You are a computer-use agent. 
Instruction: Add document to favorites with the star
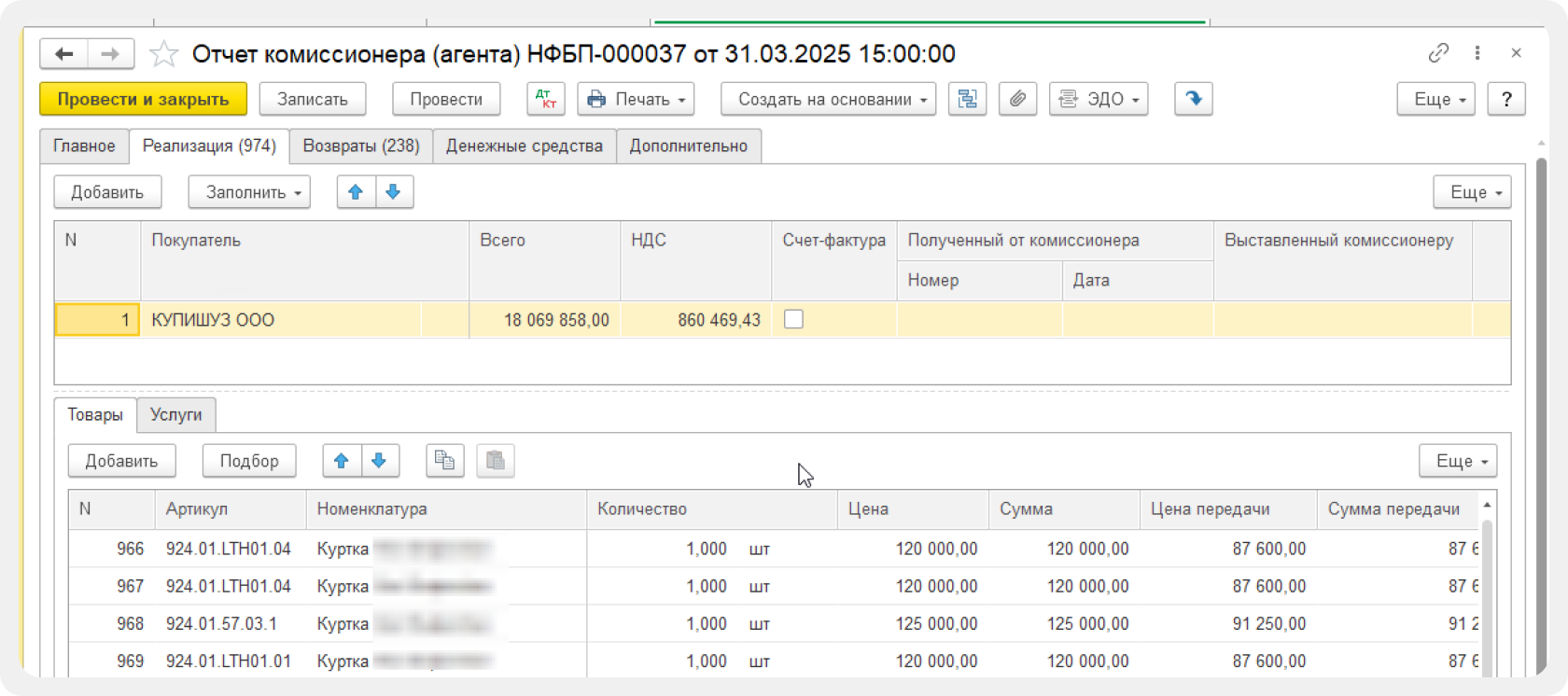164,54
